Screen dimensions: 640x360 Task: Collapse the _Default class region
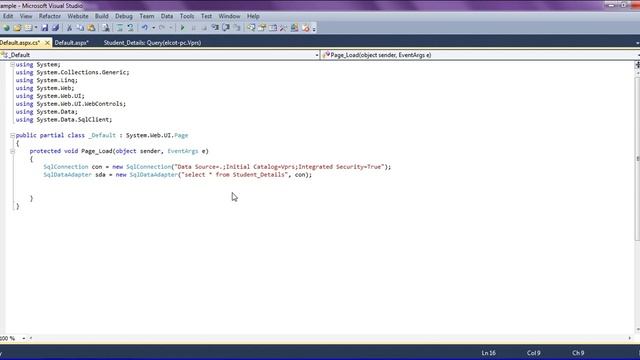pos(12,135)
